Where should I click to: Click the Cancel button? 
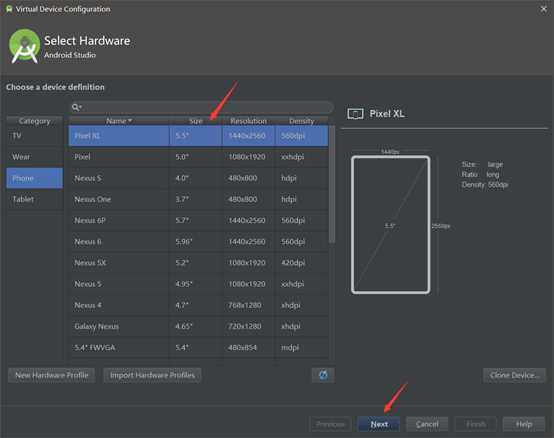click(x=427, y=424)
